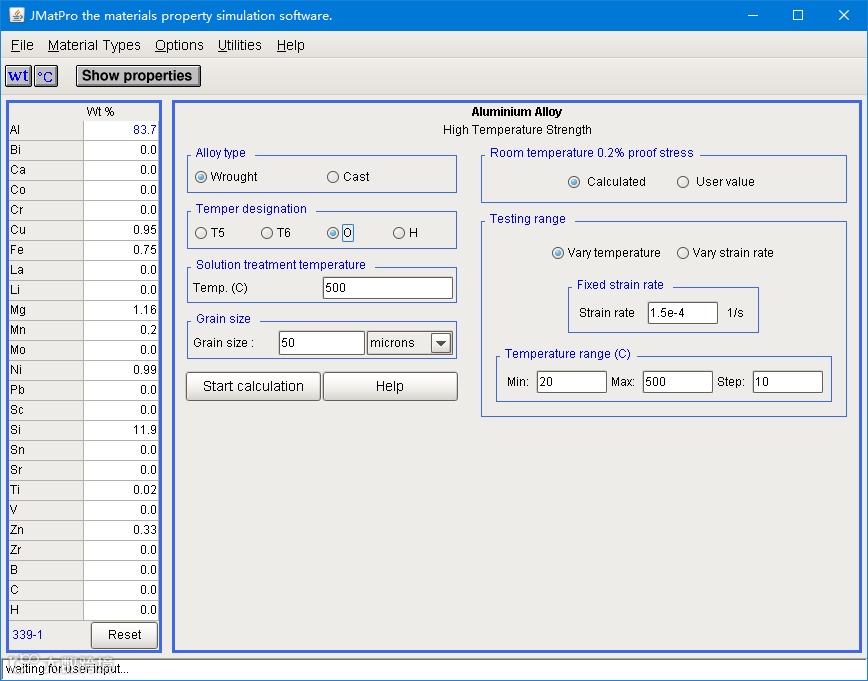Click the Mg wt% cell 1.16
Screen dimensions: 868x681
[x=121, y=310]
